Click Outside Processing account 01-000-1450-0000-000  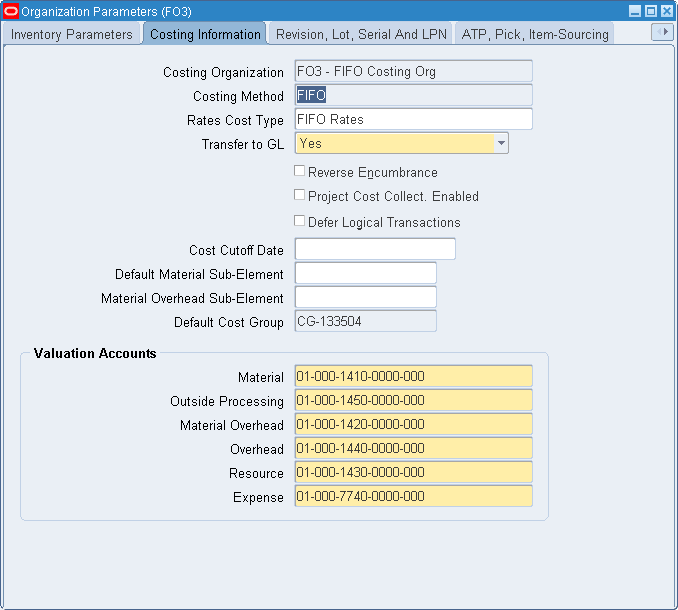413,400
